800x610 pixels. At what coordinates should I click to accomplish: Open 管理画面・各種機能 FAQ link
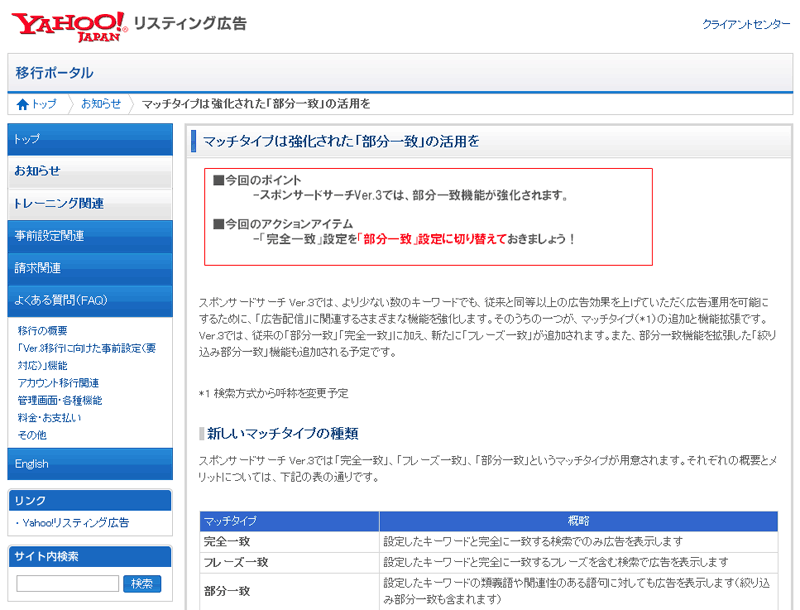click(x=60, y=400)
